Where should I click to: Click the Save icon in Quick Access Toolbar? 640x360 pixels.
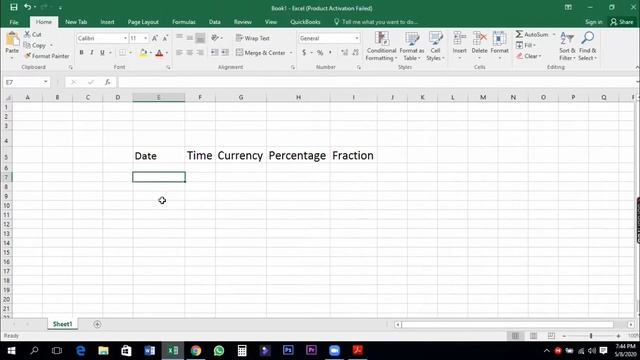tap(13, 7)
